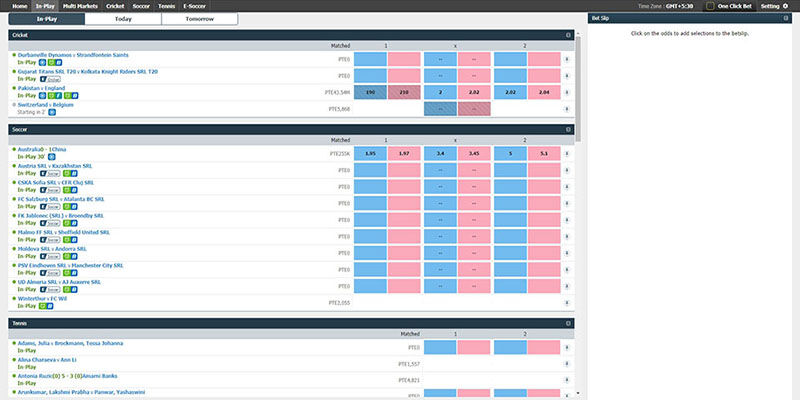
Task: Enable the One Click Bet checkbox
Action: pyautogui.click(x=710, y=6)
